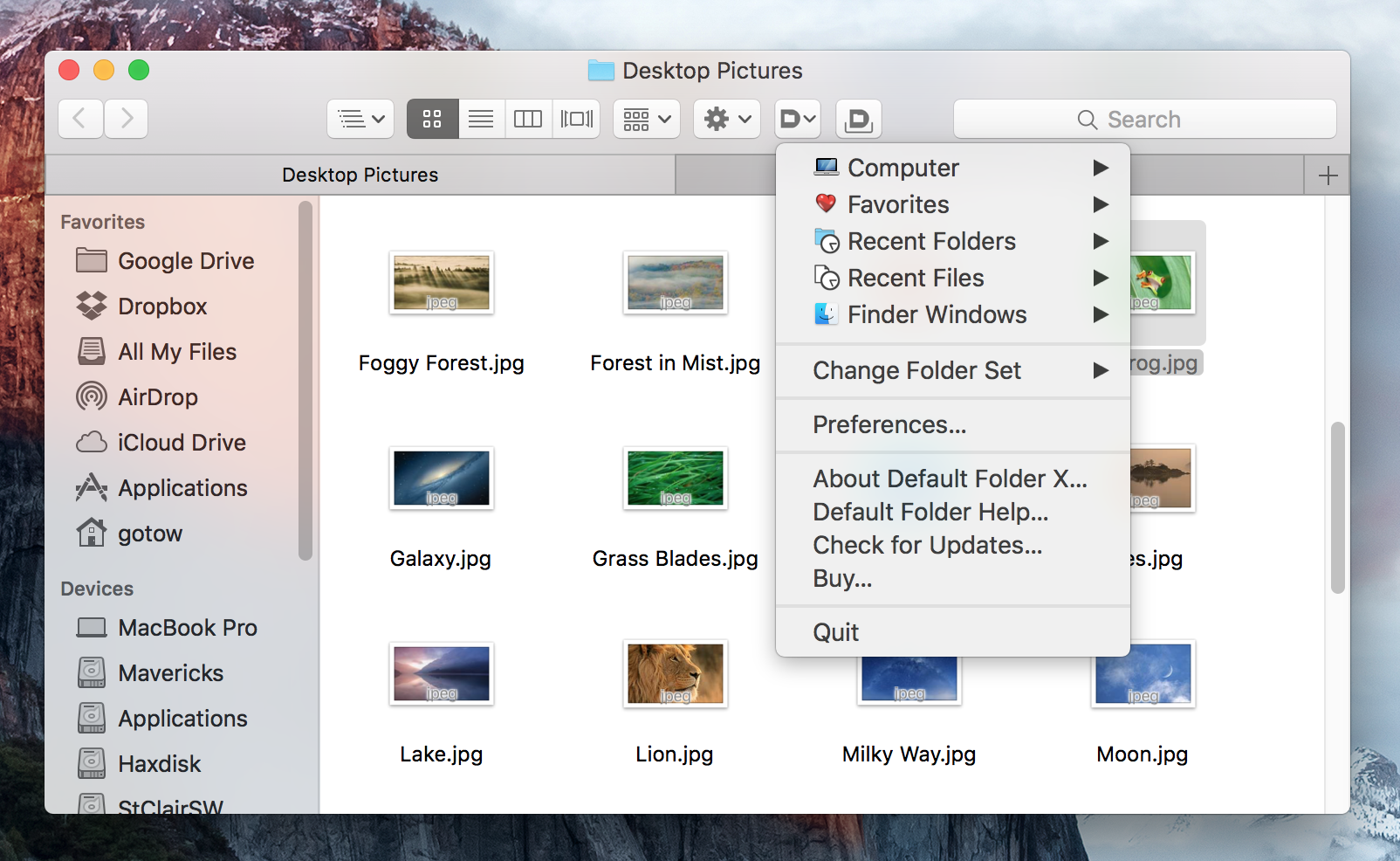Click the gotow home folder icon
Image resolution: width=1400 pixels, height=861 pixels.
tap(92, 533)
